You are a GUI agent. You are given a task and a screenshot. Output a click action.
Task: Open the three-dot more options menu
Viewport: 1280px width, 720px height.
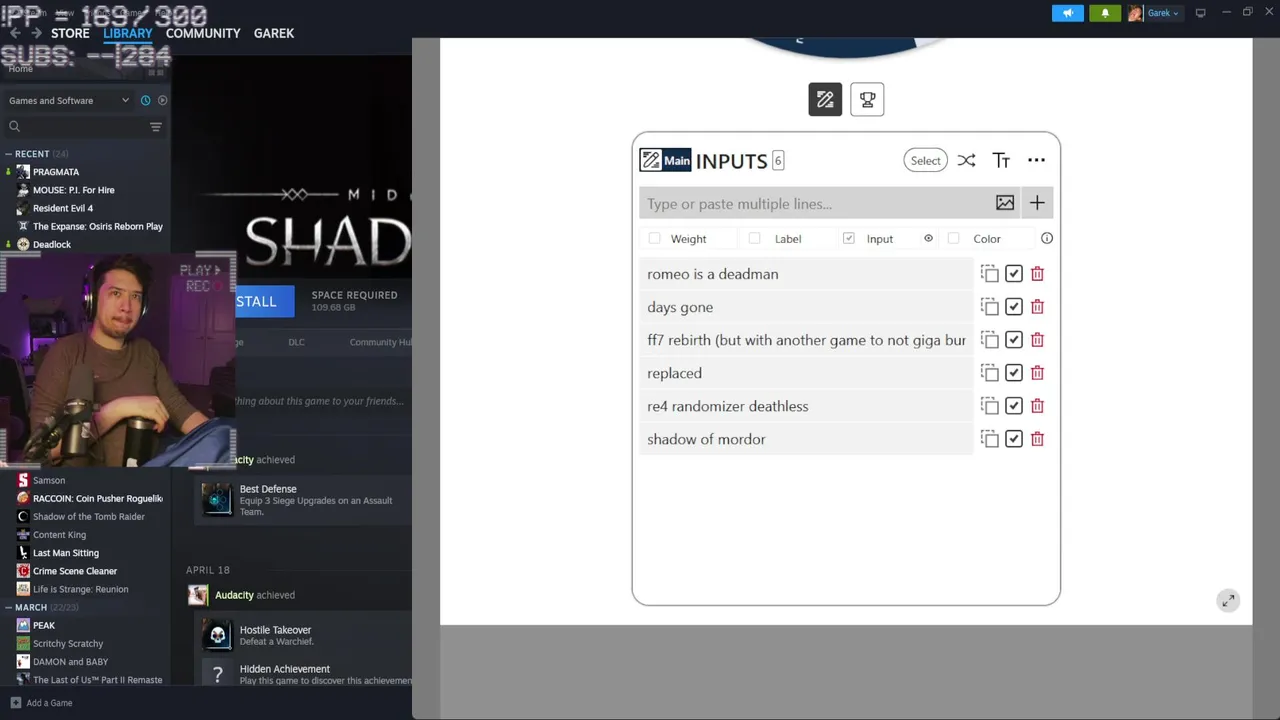1036,160
